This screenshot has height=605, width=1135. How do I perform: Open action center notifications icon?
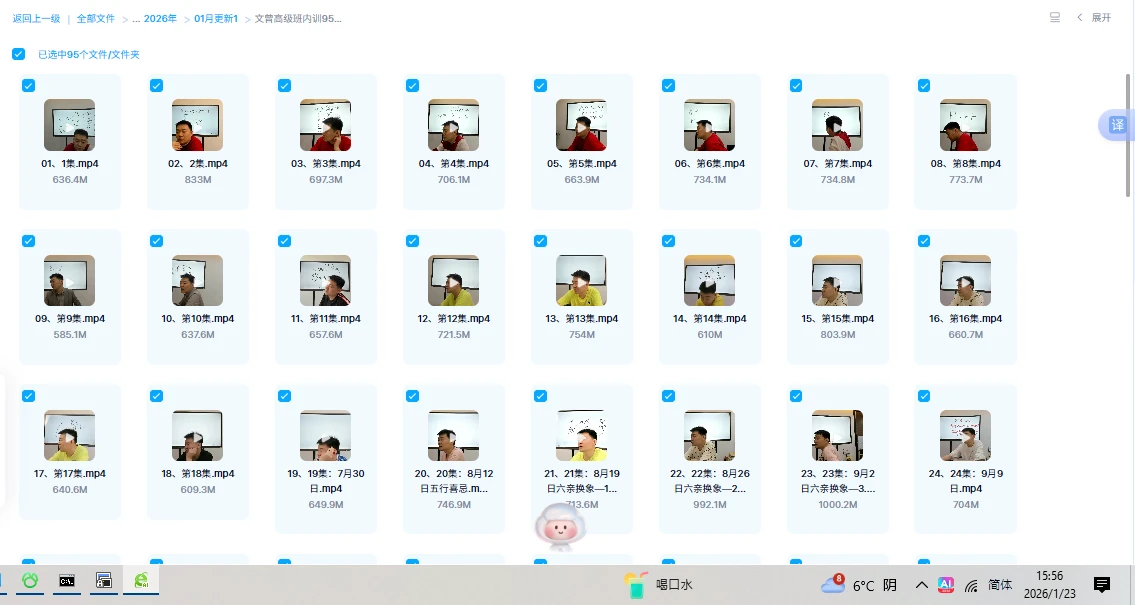coord(1102,584)
